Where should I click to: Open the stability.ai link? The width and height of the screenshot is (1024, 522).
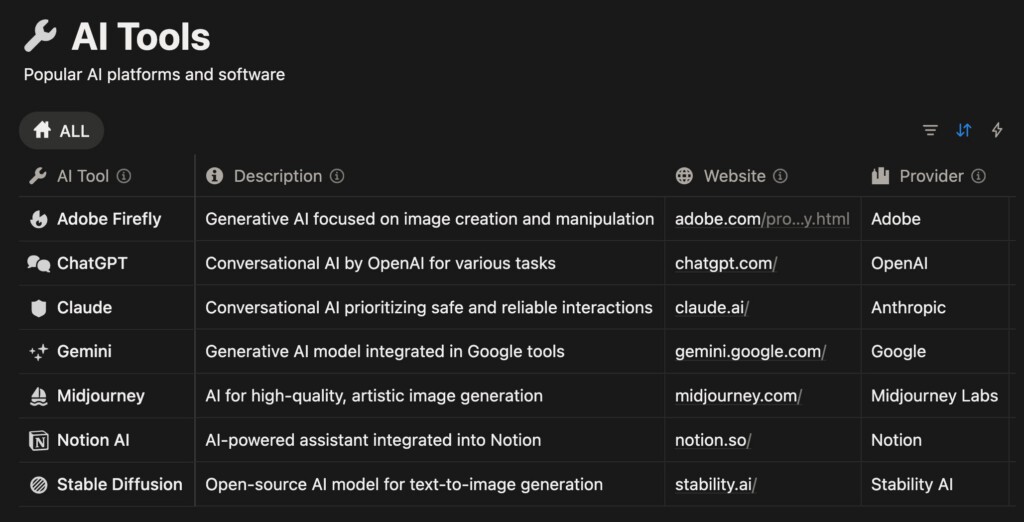716,485
